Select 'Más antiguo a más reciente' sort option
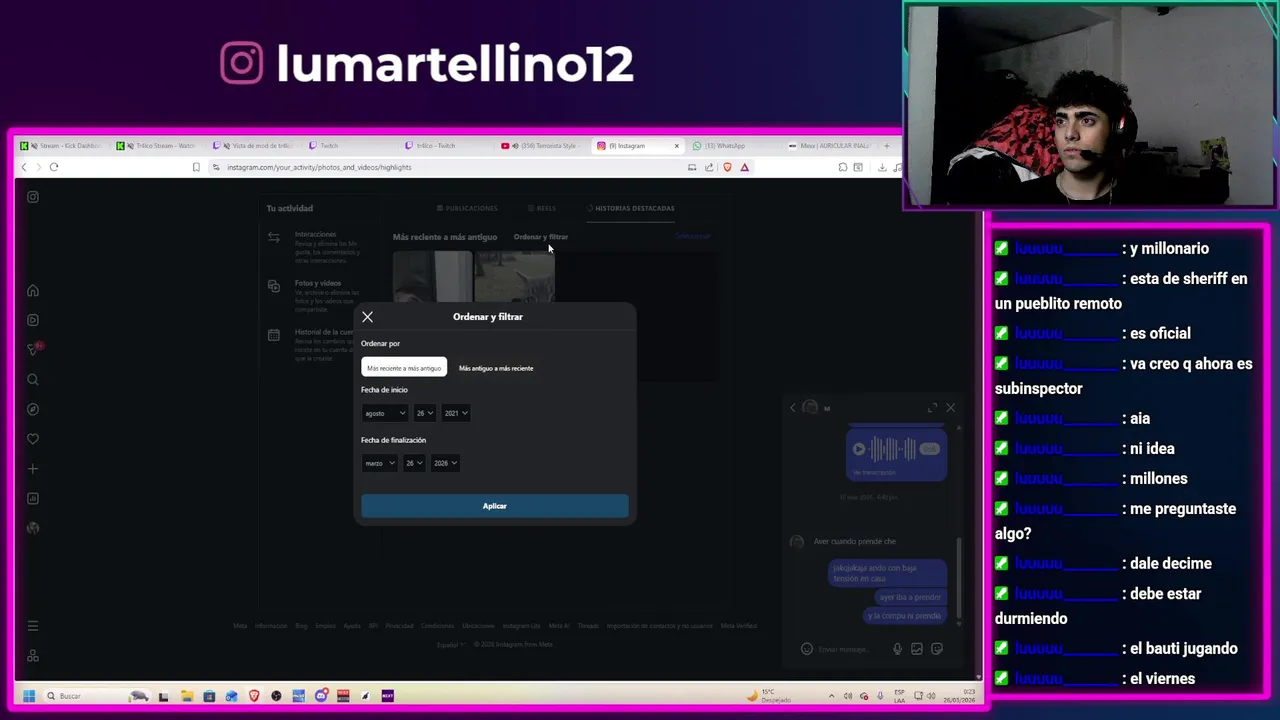The image size is (1280, 720). point(496,368)
